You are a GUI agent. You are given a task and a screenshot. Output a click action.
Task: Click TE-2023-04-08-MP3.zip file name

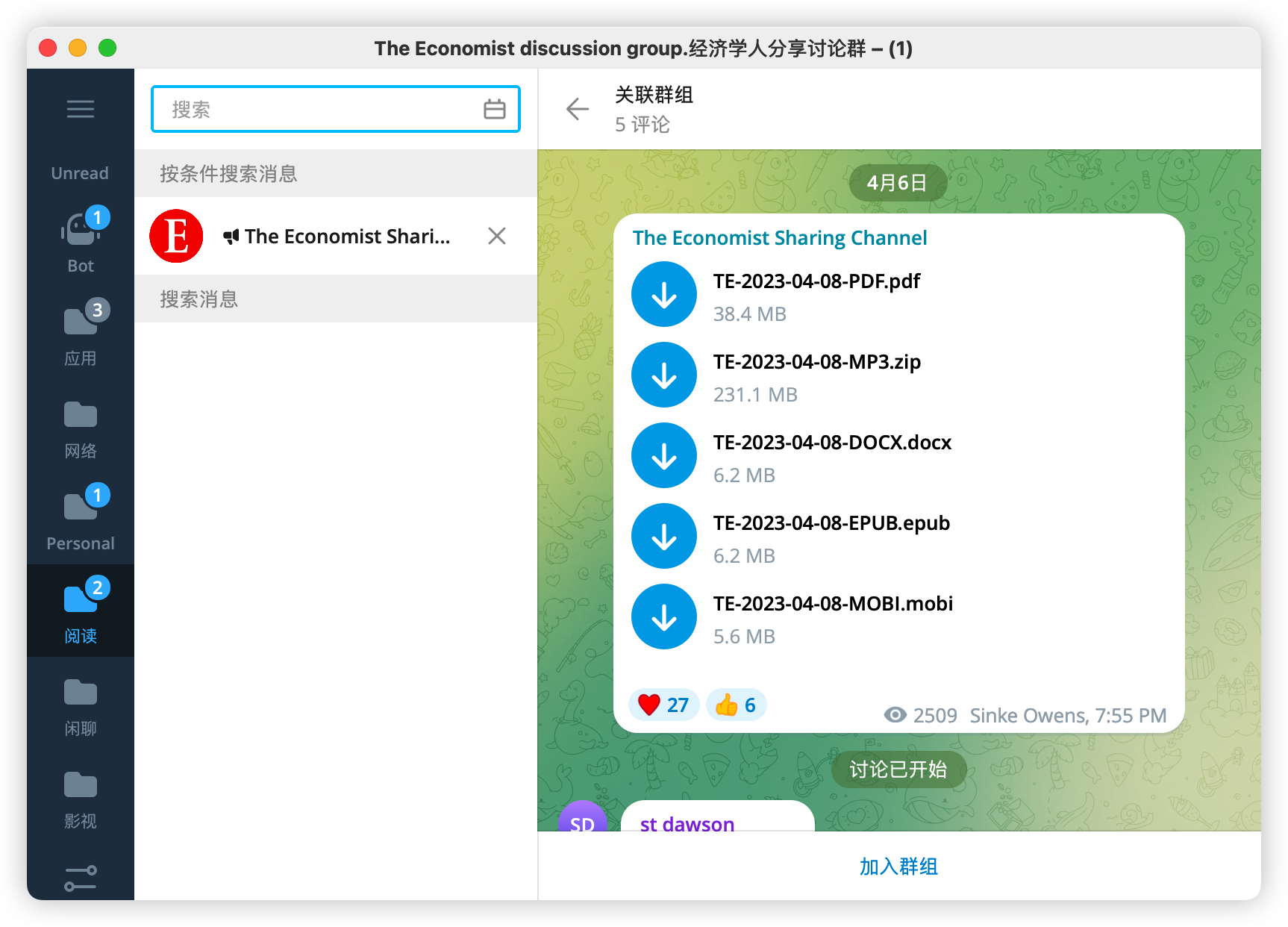pyautogui.click(x=817, y=361)
